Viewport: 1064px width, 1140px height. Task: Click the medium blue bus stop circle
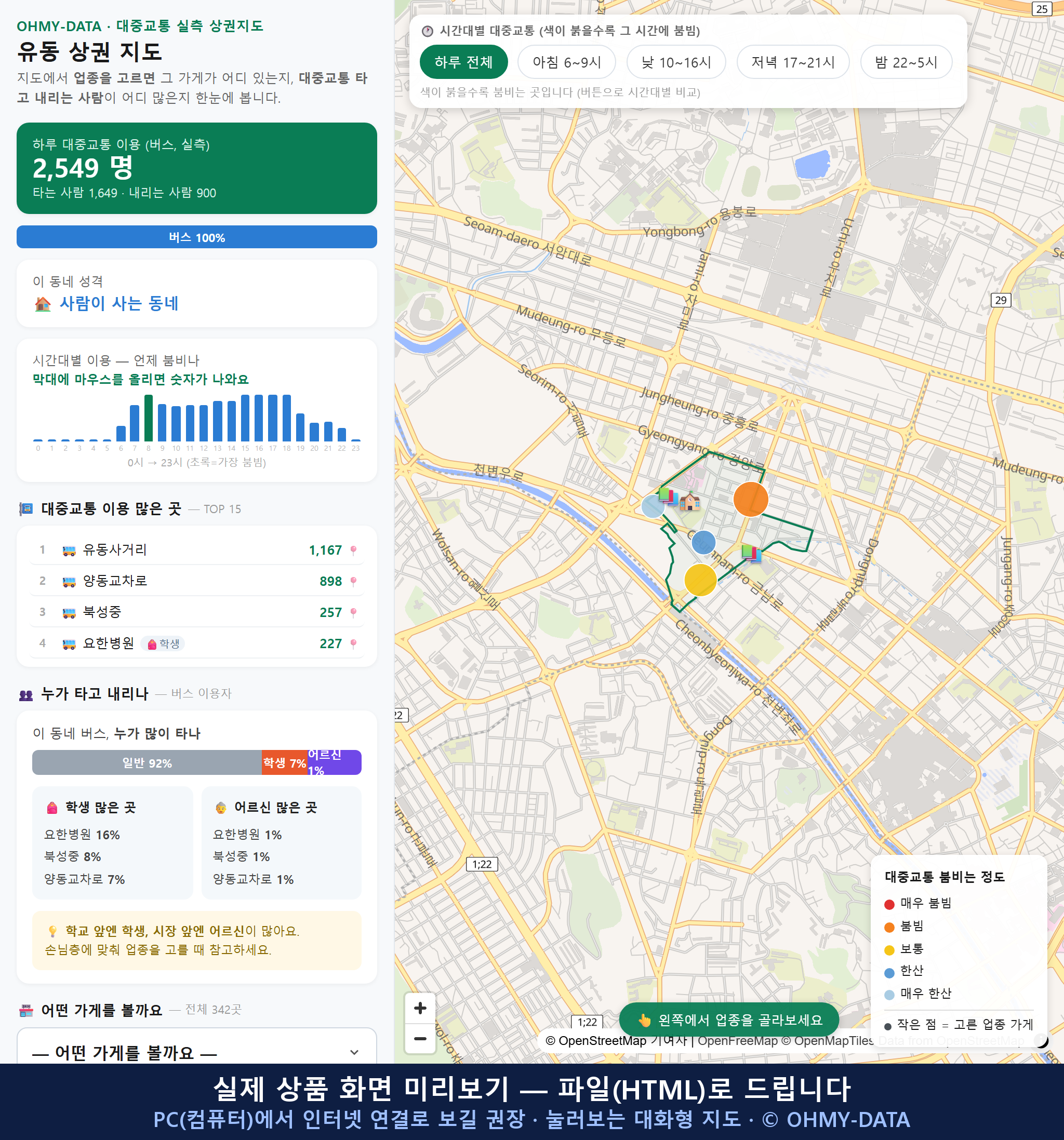tap(703, 542)
